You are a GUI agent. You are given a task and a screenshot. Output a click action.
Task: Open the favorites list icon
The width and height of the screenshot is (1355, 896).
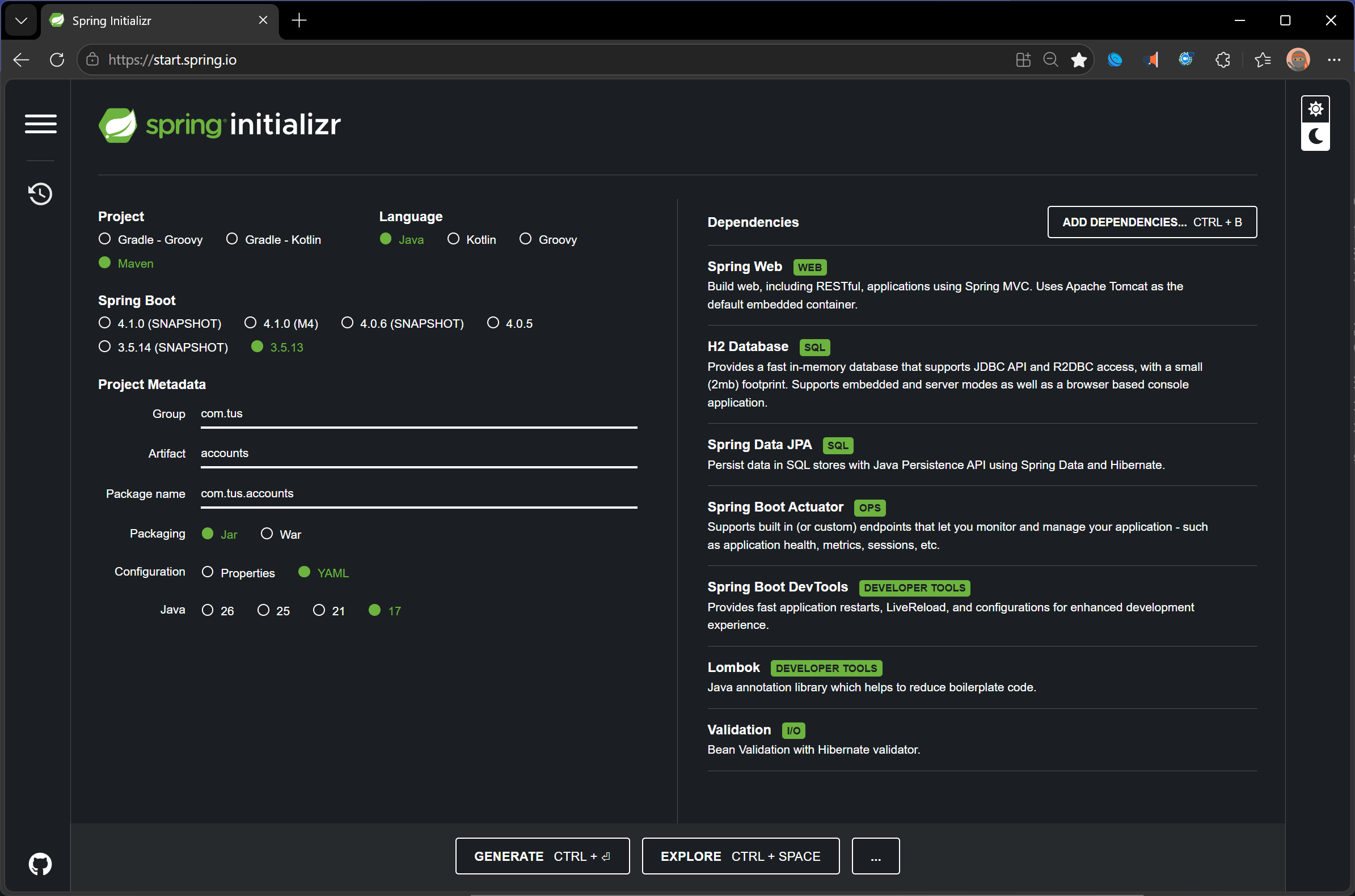point(1263,60)
